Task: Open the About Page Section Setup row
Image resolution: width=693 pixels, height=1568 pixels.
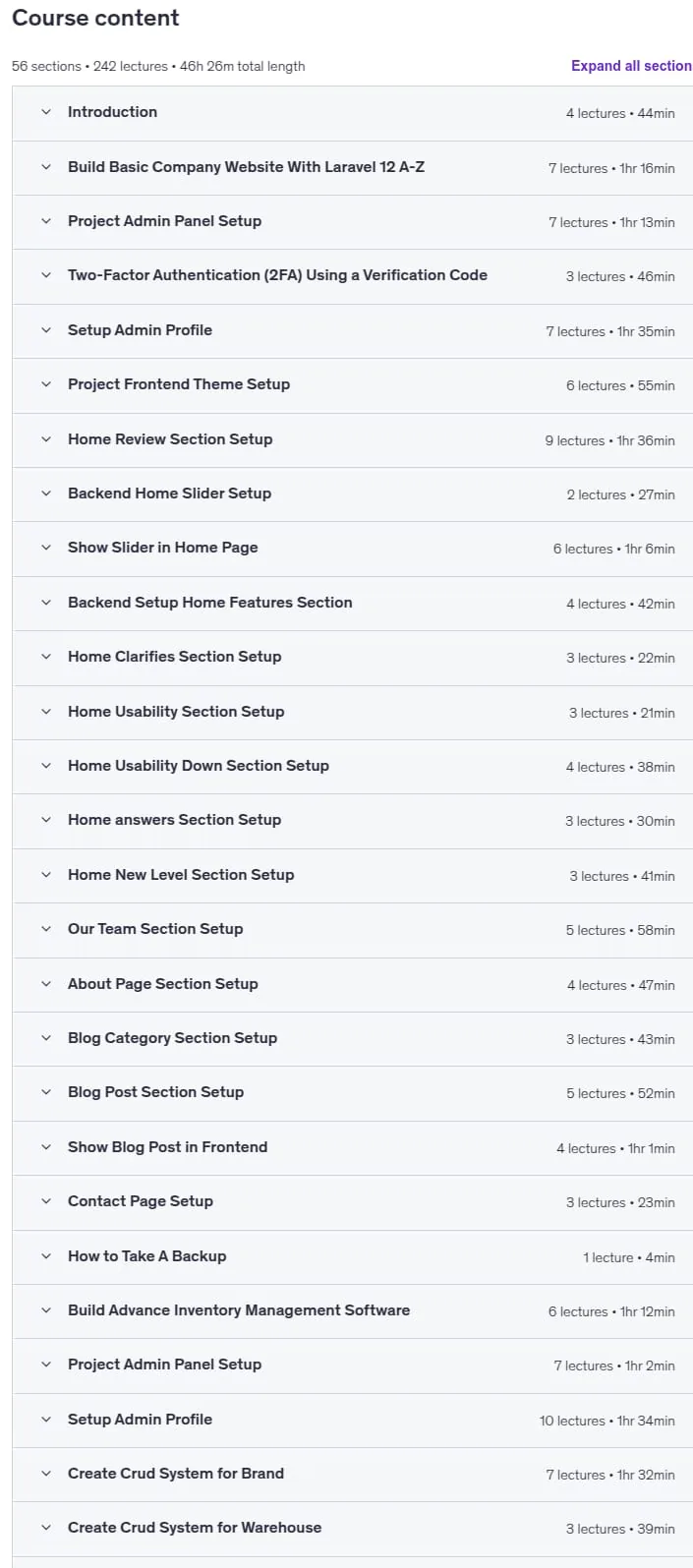Action: pos(352,984)
